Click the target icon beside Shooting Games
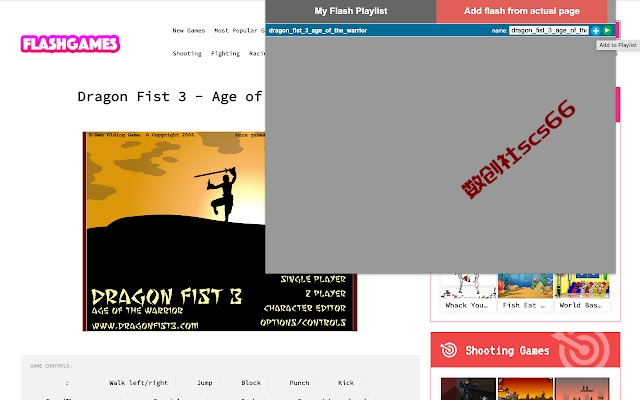 (x=449, y=350)
